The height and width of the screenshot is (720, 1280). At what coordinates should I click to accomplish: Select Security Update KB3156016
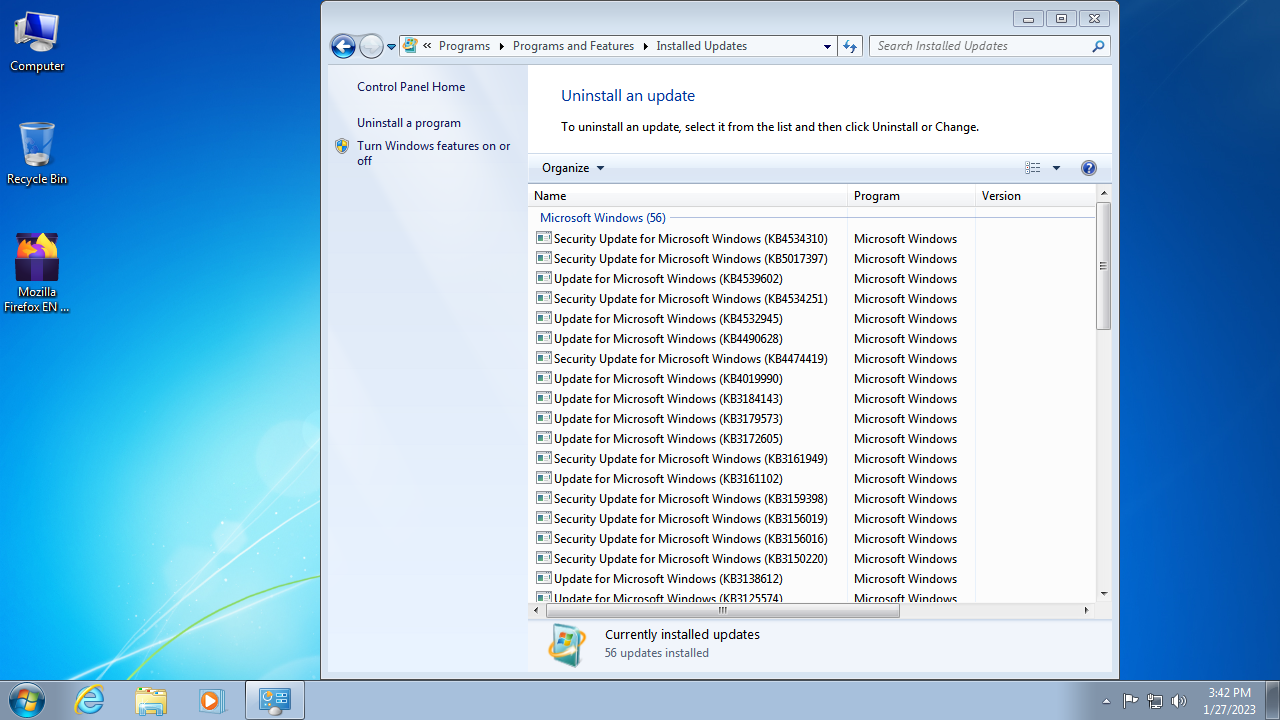coord(812,538)
